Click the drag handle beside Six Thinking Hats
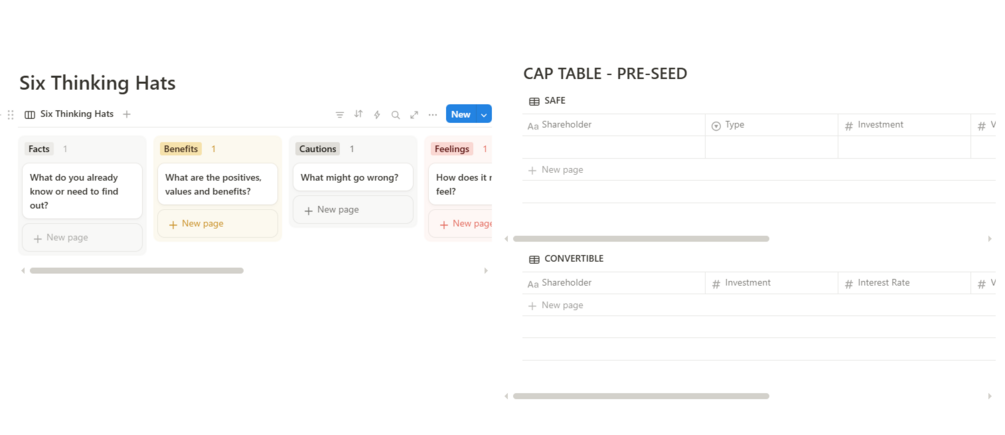 (x=11, y=115)
